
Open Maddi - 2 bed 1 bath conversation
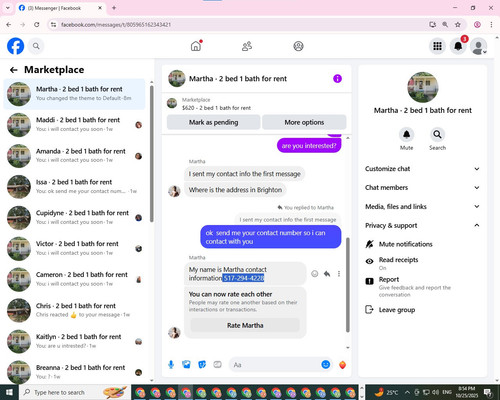tap(75, 125)
